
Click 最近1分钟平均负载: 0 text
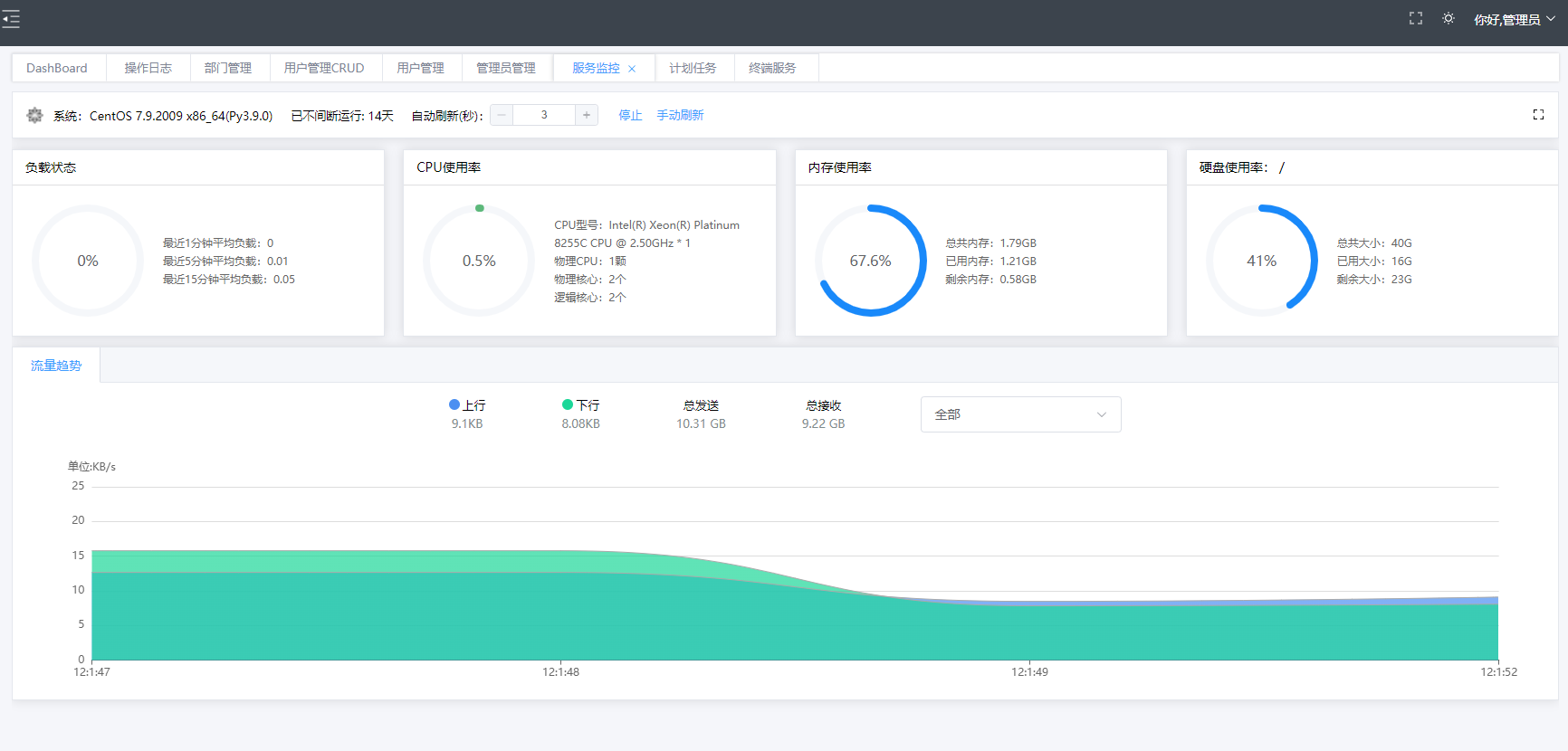218,242
